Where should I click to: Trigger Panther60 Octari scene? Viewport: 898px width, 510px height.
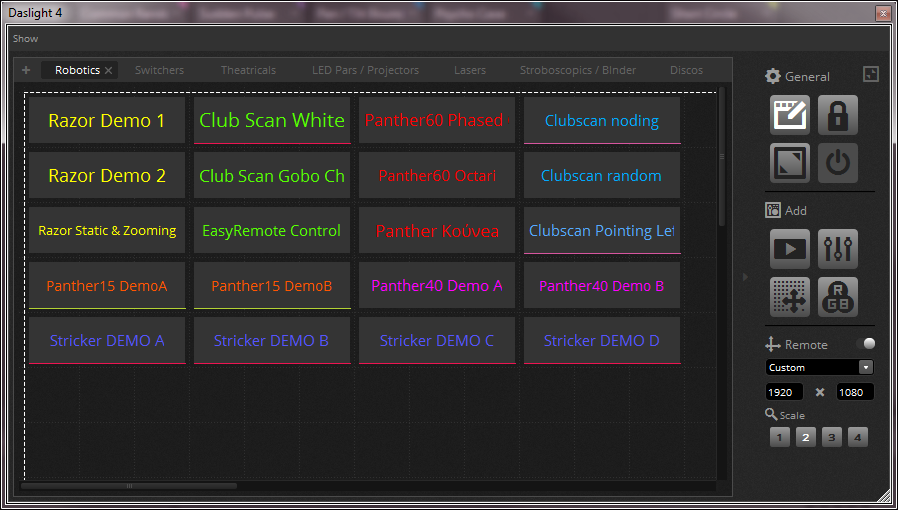pyautogui.click(x=437, y=175)
